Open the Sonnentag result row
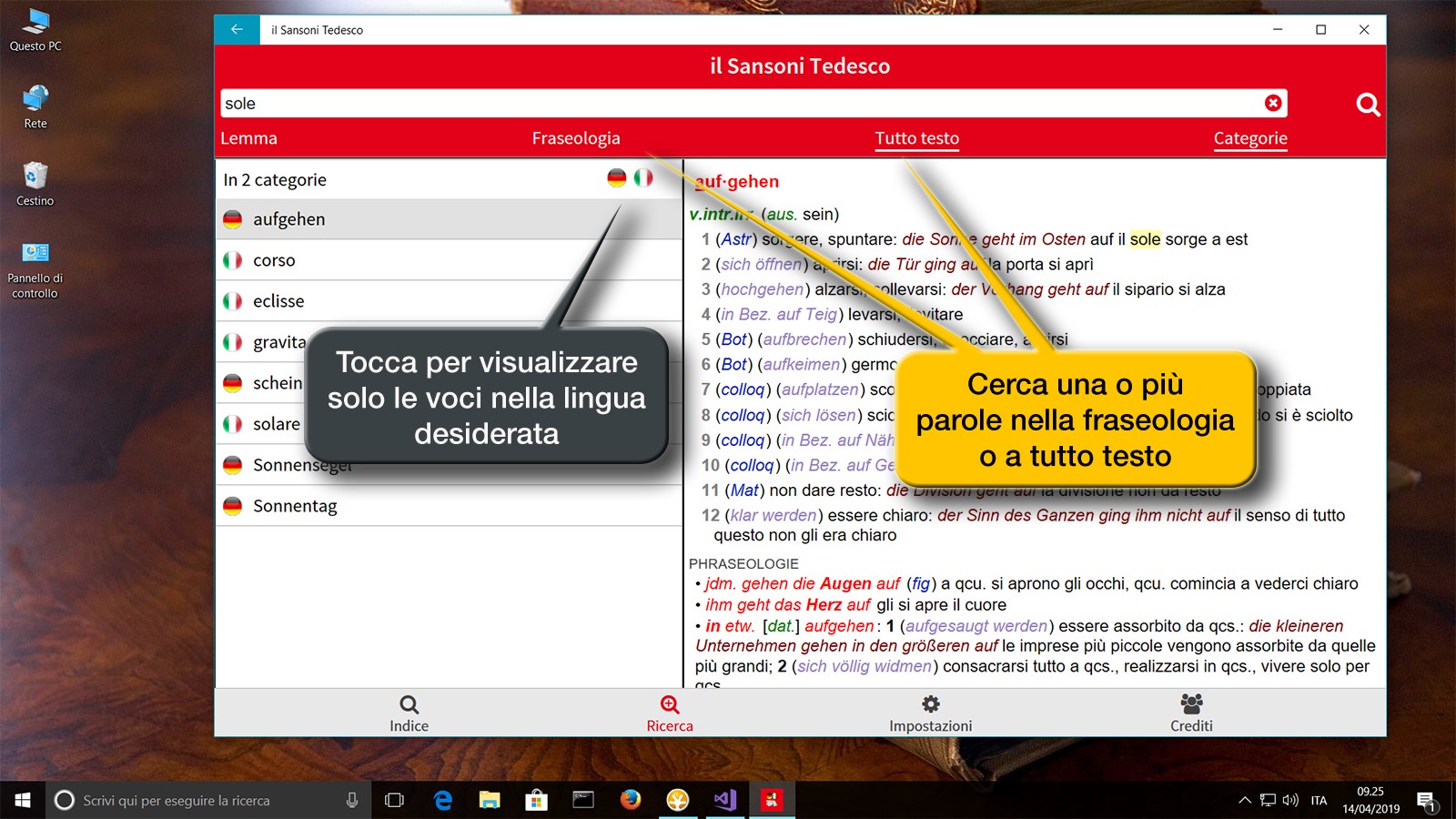Viewport: 1456px width, 819px height. 449,506
